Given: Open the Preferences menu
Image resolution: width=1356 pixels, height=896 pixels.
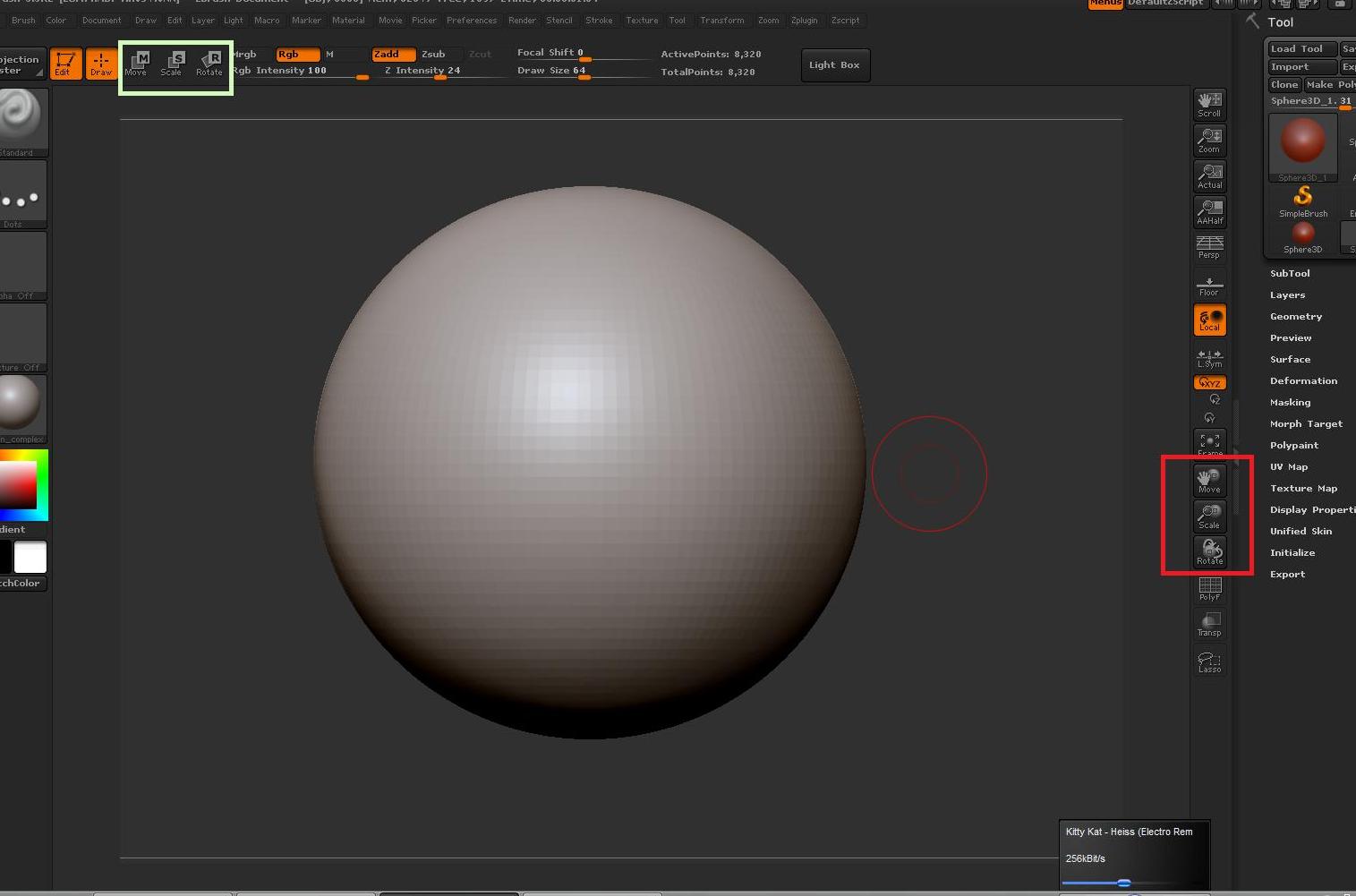Looking at the screenshot, I should click(x=471, y=20).
